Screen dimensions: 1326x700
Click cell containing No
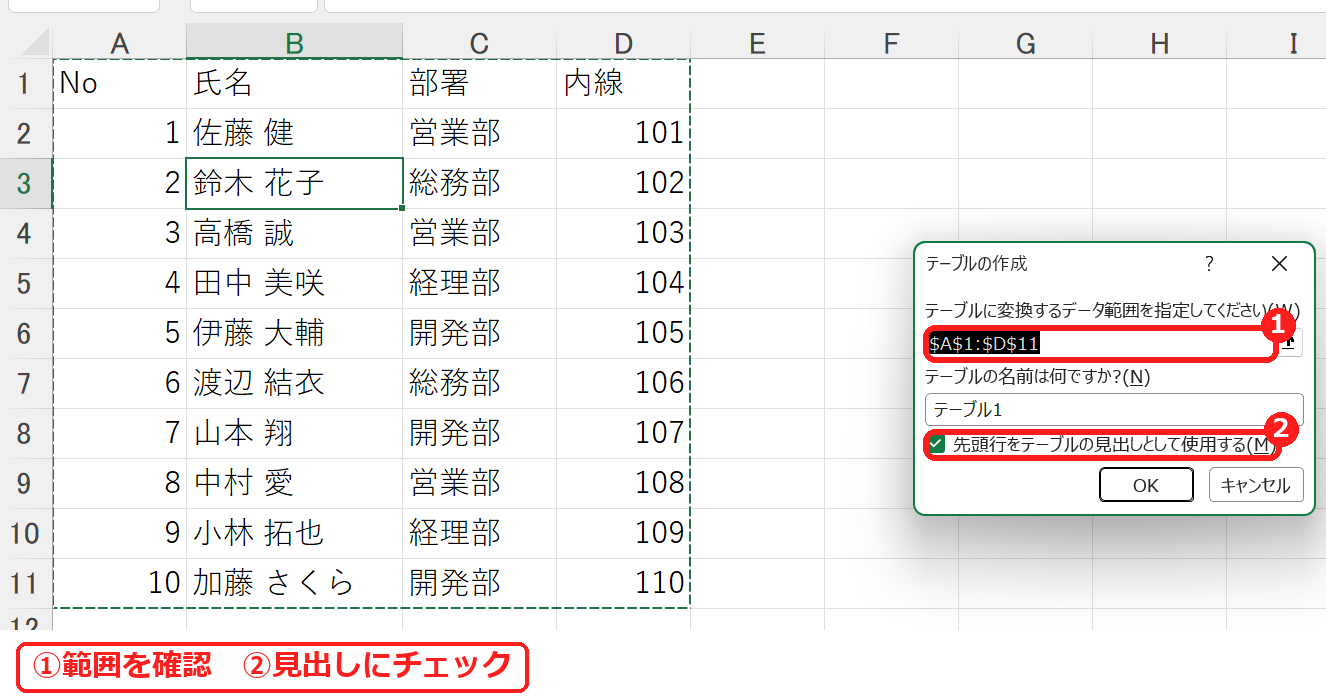pos(119,83)
